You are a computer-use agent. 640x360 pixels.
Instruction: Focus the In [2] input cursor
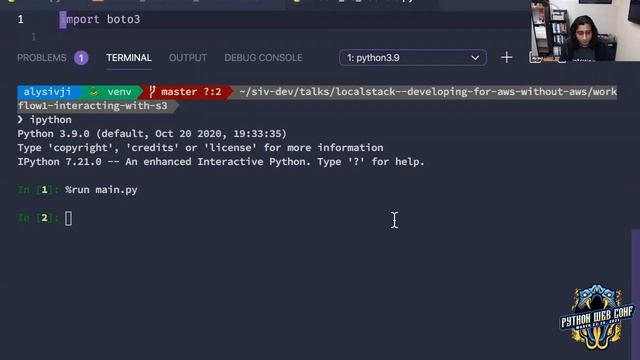[69, 218]
